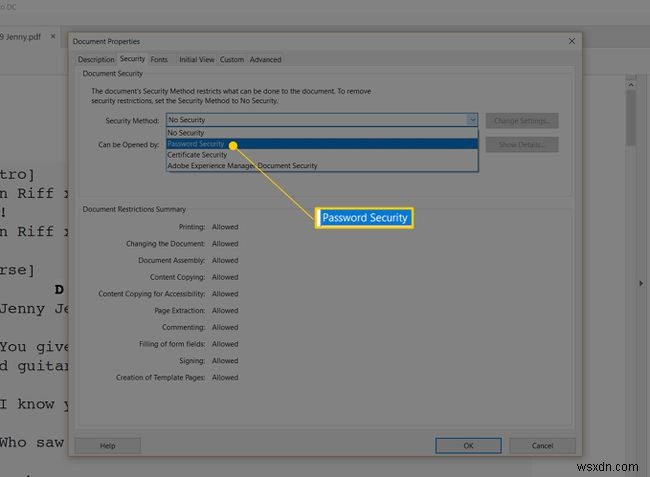Choose No Security from the dropdown list
This screenshot has width=650, height=477.
point(322,133)
